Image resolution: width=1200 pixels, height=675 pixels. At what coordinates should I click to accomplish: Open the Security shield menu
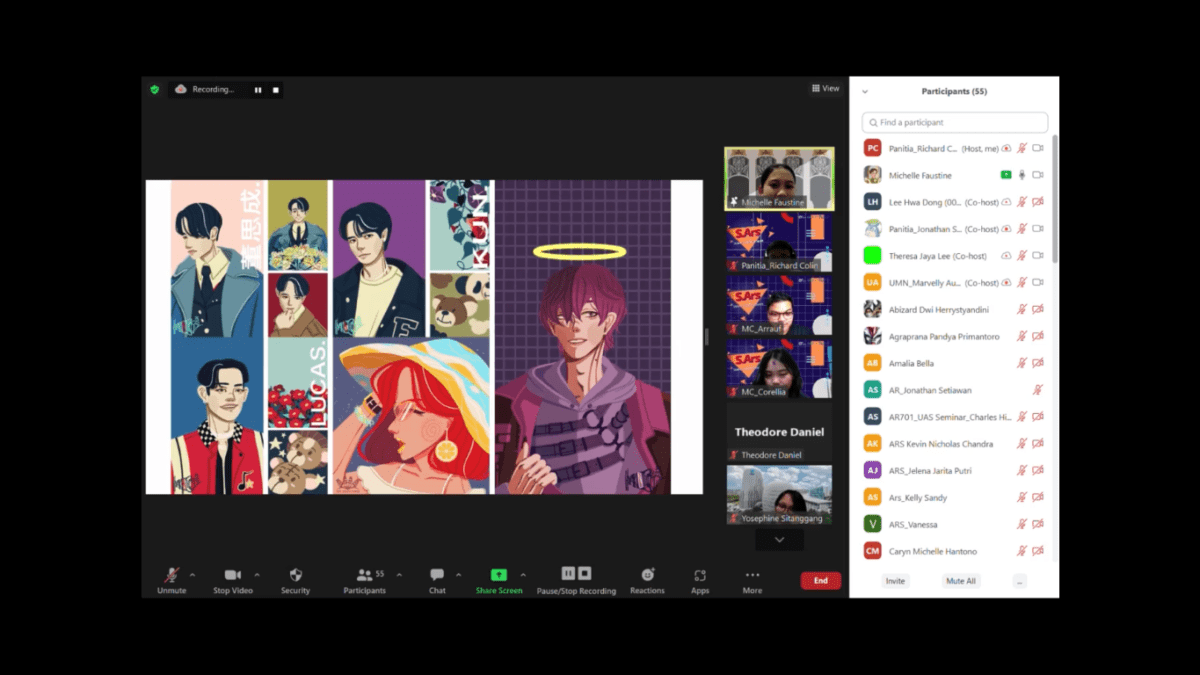click(x=295, y=576)
